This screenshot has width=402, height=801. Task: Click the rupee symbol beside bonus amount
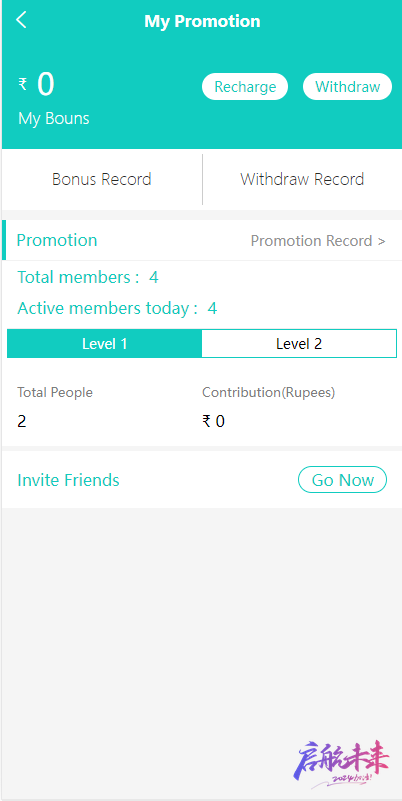tap(23, 83)
